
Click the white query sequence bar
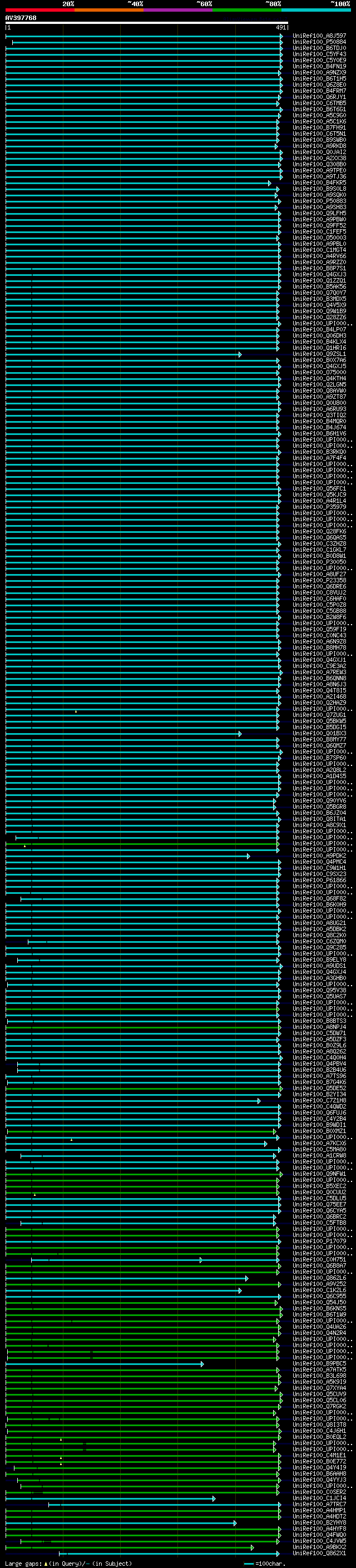[147, 23]
